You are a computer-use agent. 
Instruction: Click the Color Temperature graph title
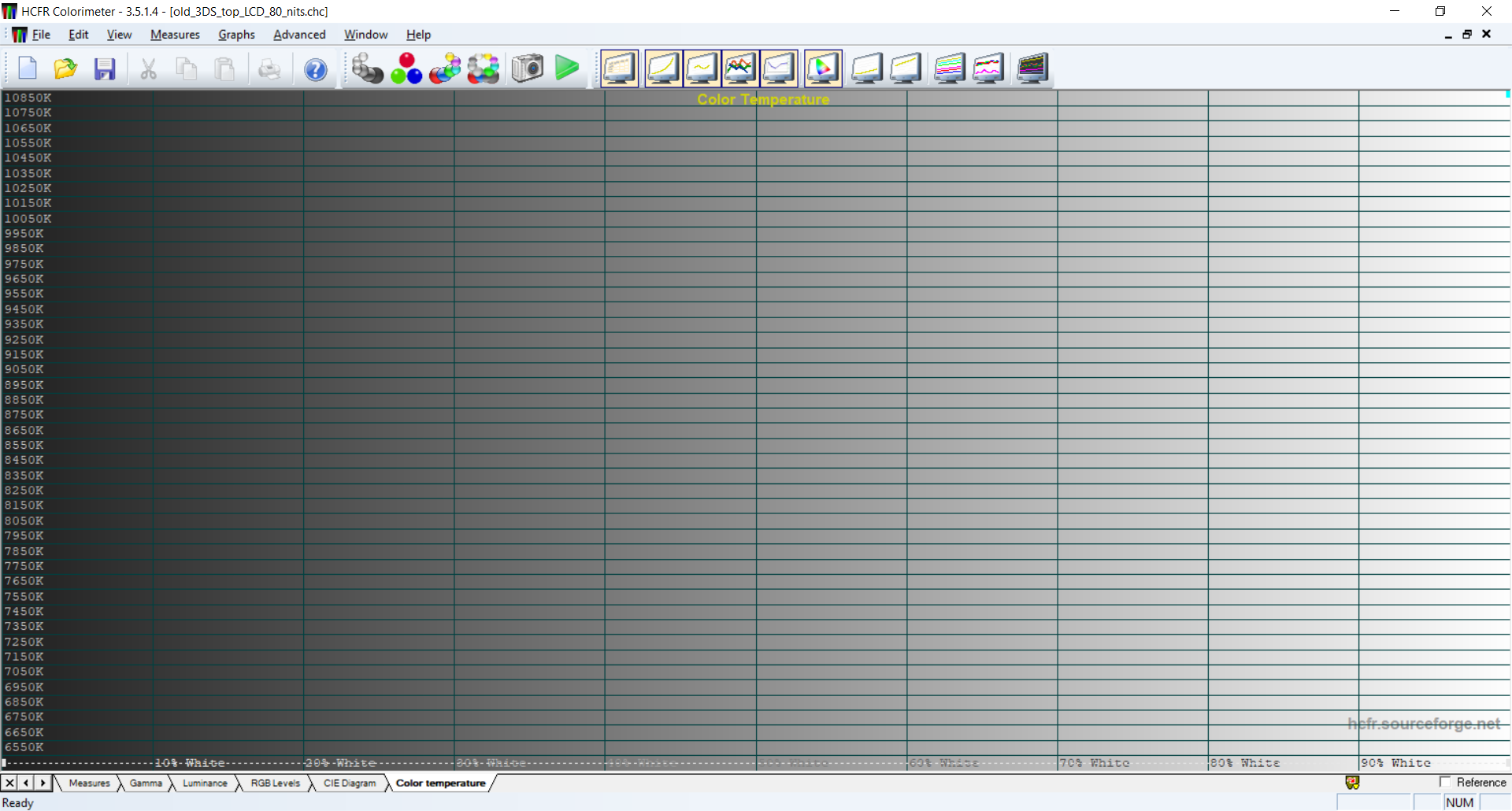[x=763, y=99]
